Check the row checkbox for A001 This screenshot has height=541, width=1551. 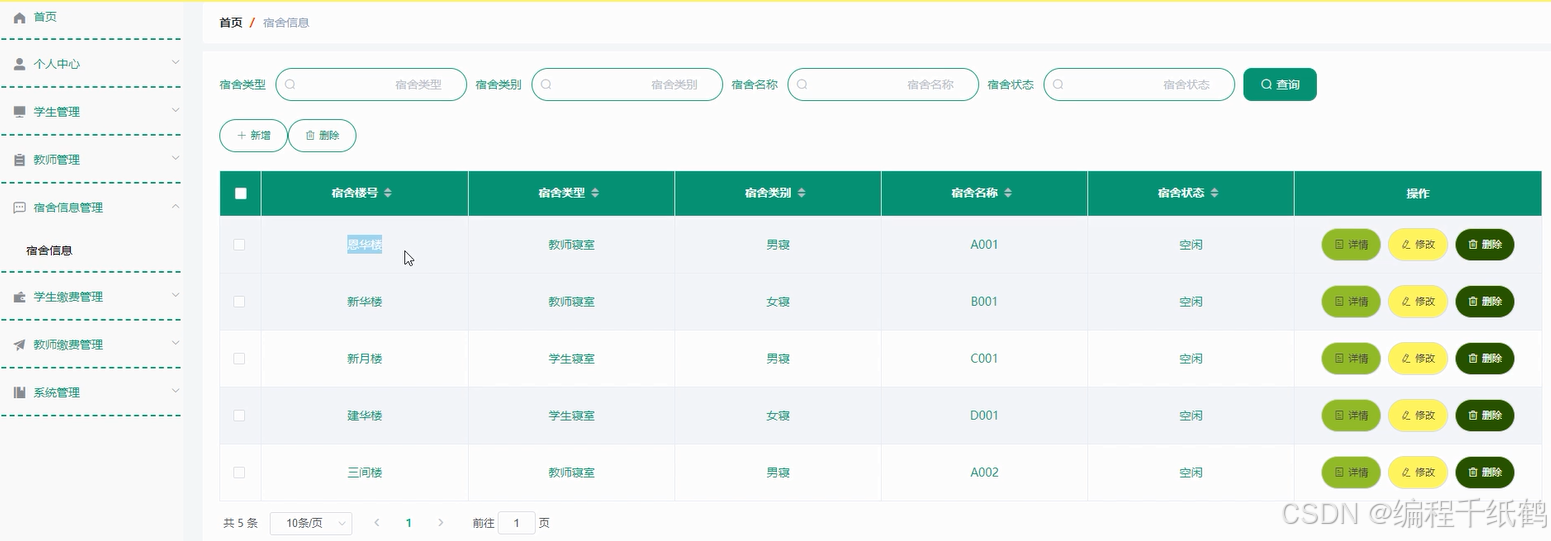point(239,245)
